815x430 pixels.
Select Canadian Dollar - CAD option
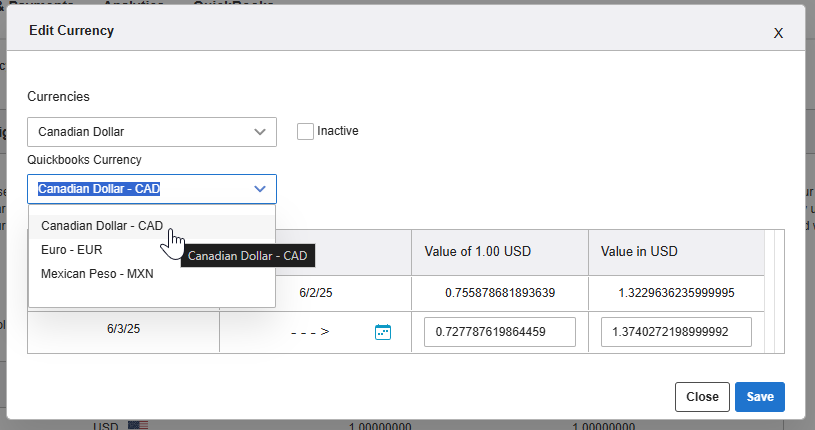coord(152,226)
